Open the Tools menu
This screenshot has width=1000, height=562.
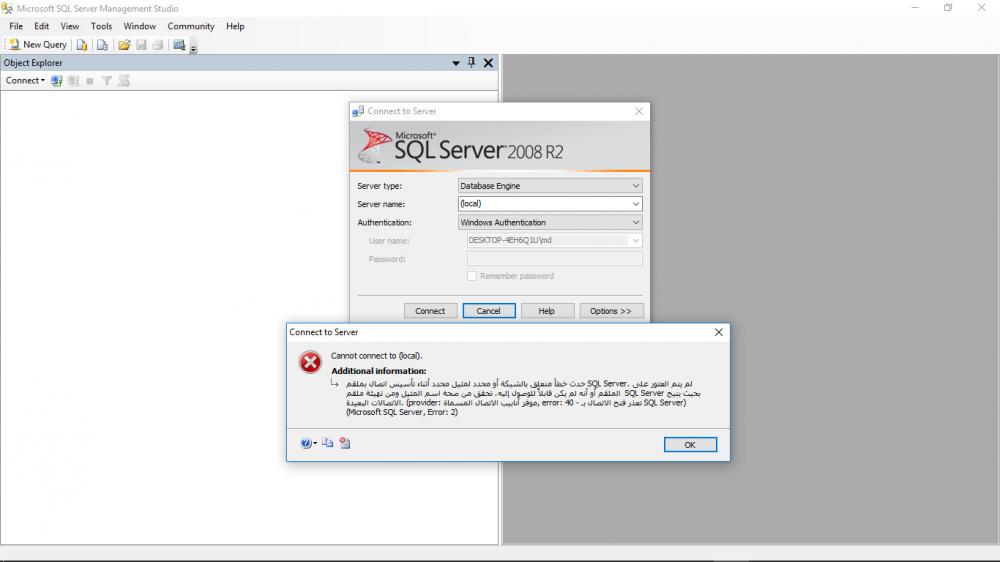click(101, 26)
